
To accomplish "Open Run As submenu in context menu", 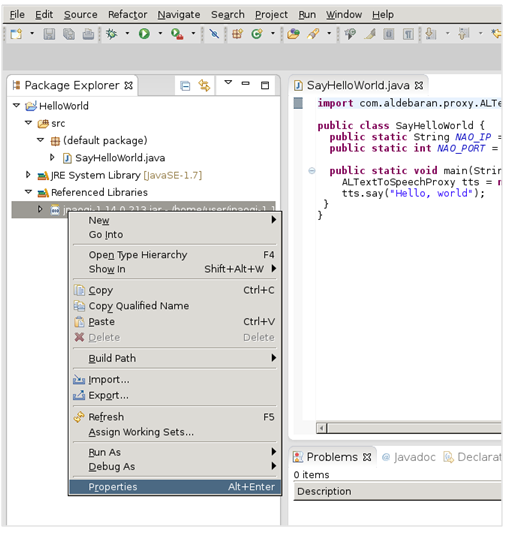I will (x=175, y=452).
